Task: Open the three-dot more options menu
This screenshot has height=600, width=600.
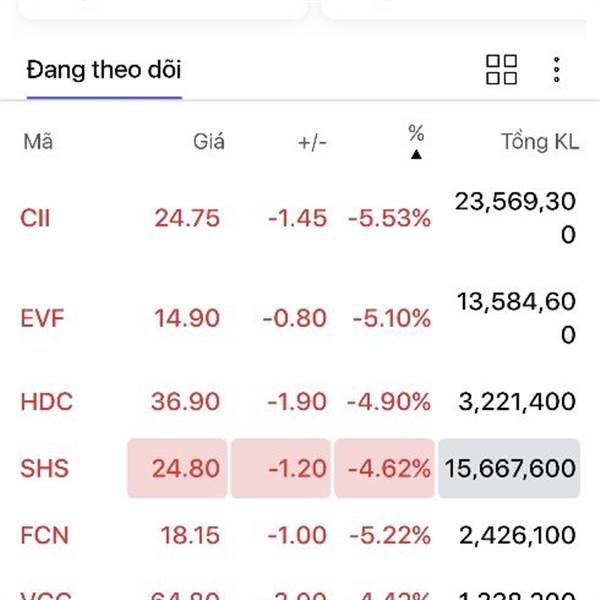Action: 557,70
